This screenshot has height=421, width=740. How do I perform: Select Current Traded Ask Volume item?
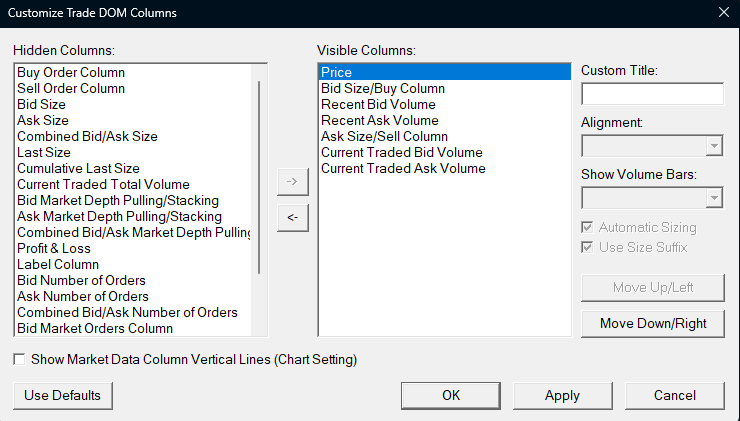[403, 169]
